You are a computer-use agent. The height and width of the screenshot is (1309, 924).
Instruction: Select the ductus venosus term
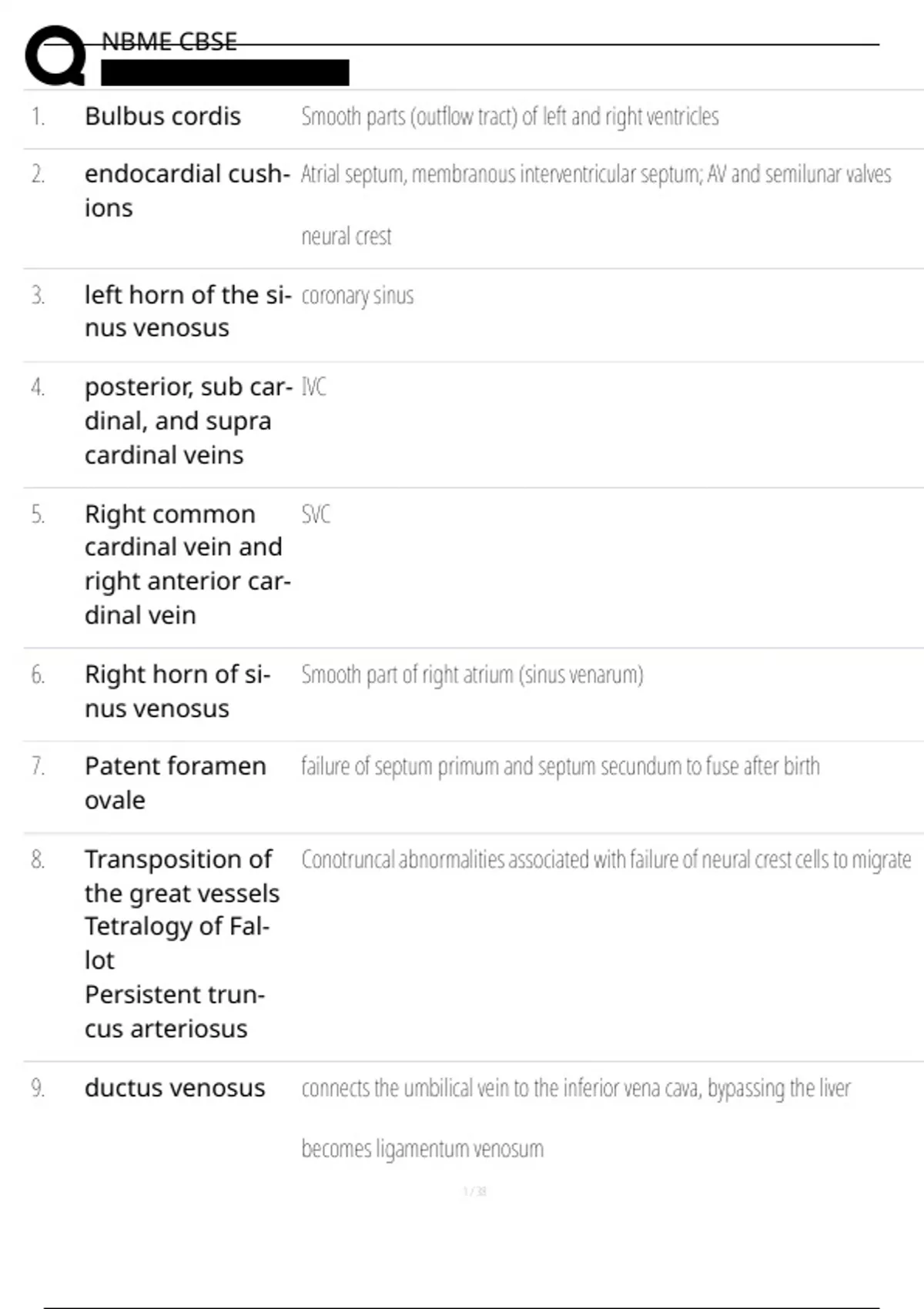175,1088
